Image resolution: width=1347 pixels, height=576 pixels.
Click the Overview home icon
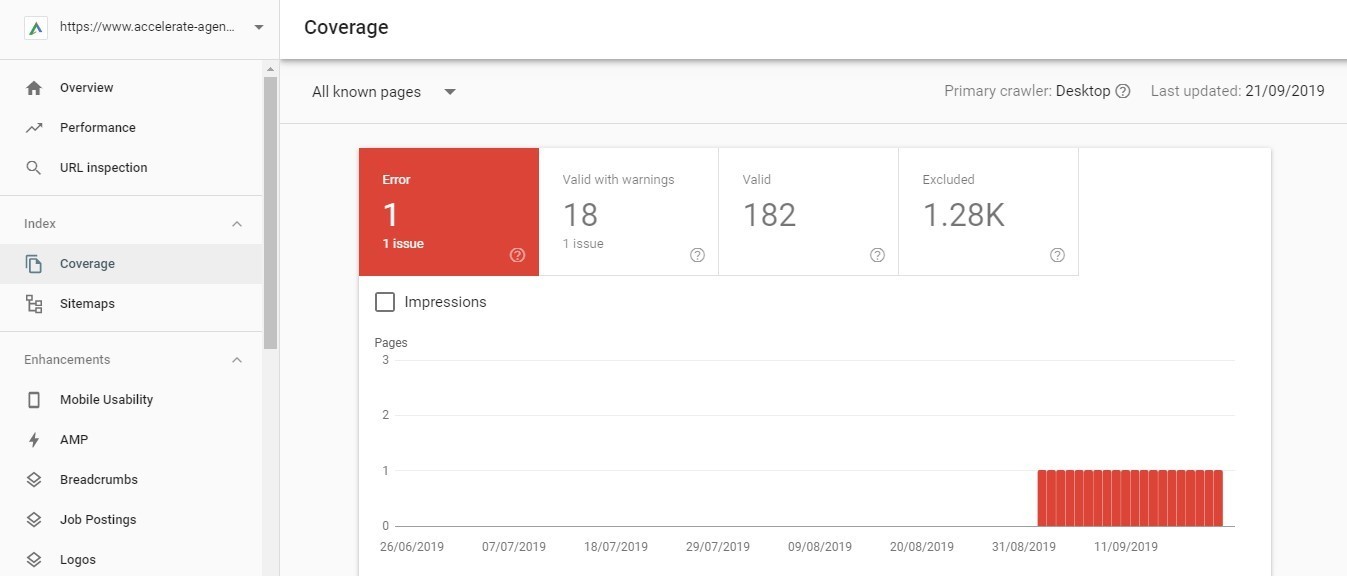(x=34, y=88)
